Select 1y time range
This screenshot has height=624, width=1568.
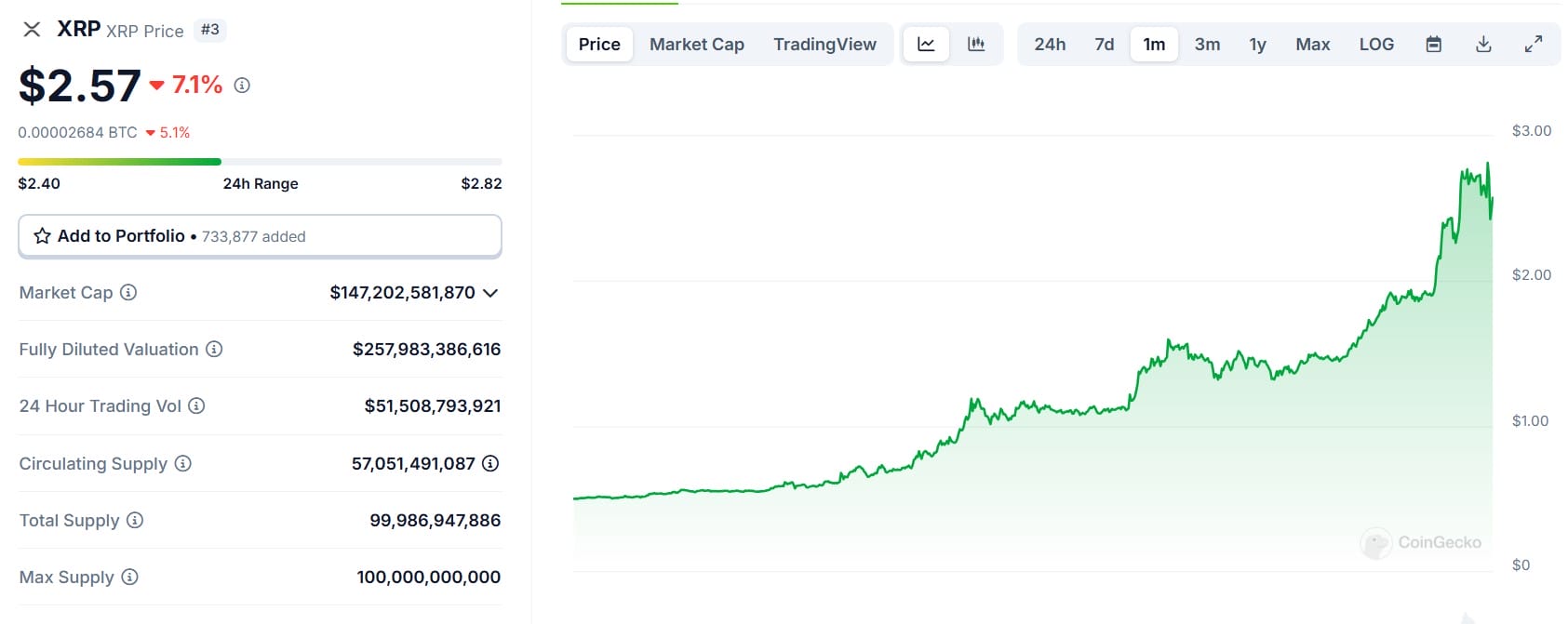point(1257,44)
